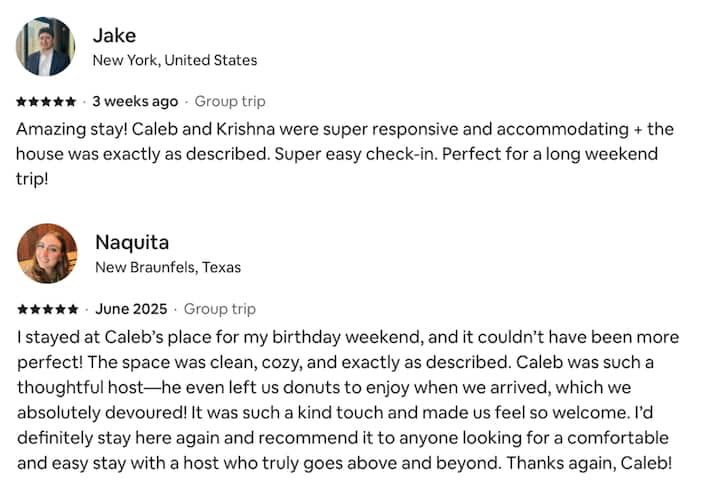Viewport: 720px width, 490px height.
Task: Click Jake's location New York, United States
Action: pyautogui.click(x=174, y=60)
